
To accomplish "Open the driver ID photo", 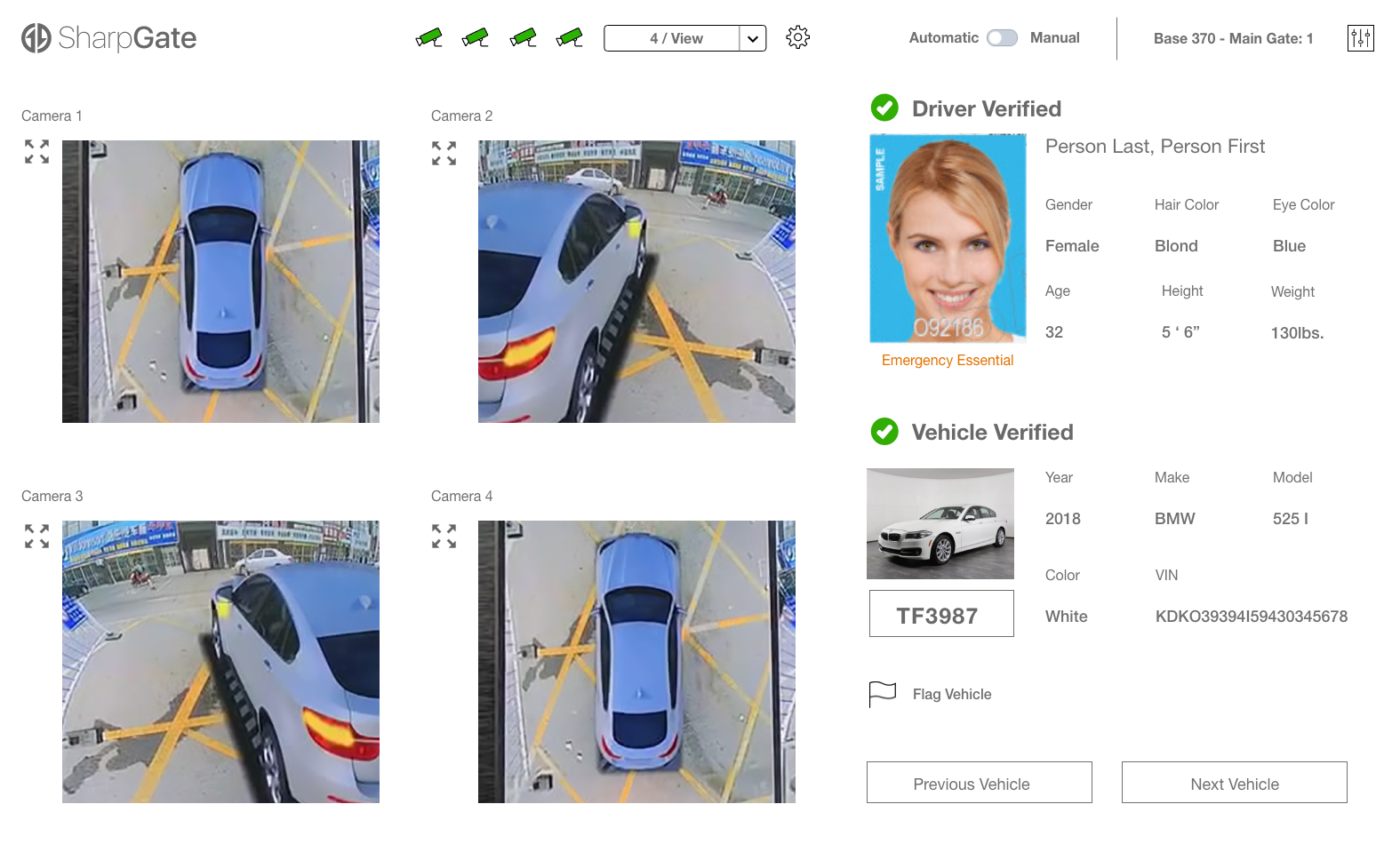I will [948, 238].
